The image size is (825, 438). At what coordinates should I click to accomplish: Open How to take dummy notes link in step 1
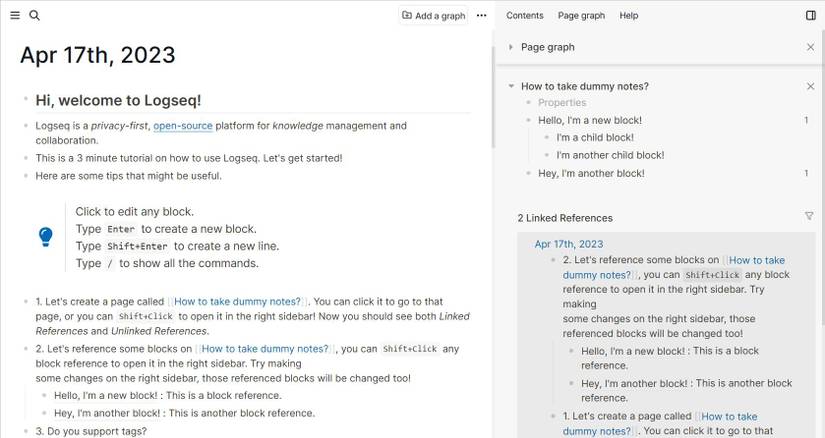point(237,302)
